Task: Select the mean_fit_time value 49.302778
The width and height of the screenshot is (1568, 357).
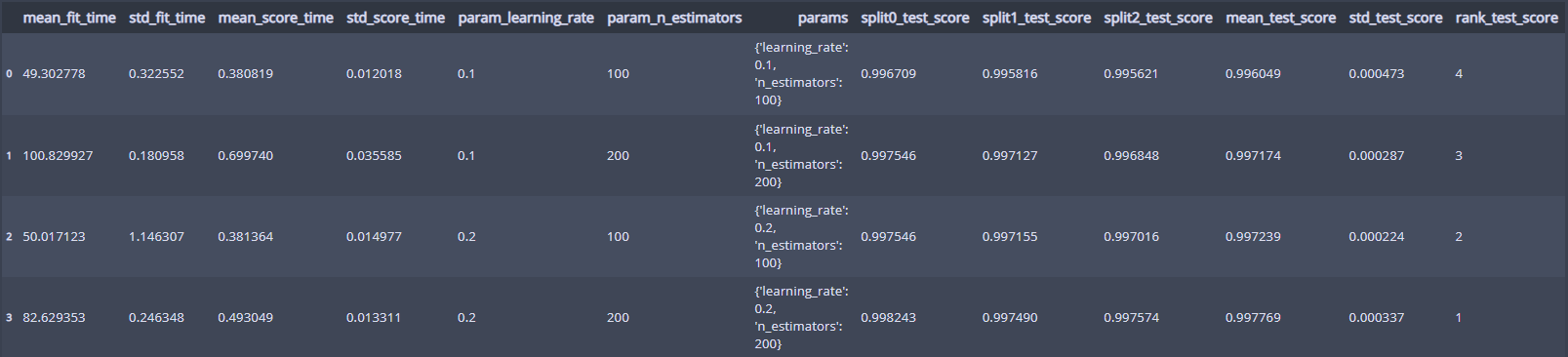Action: pyautogui.click(x=54, y=74)
